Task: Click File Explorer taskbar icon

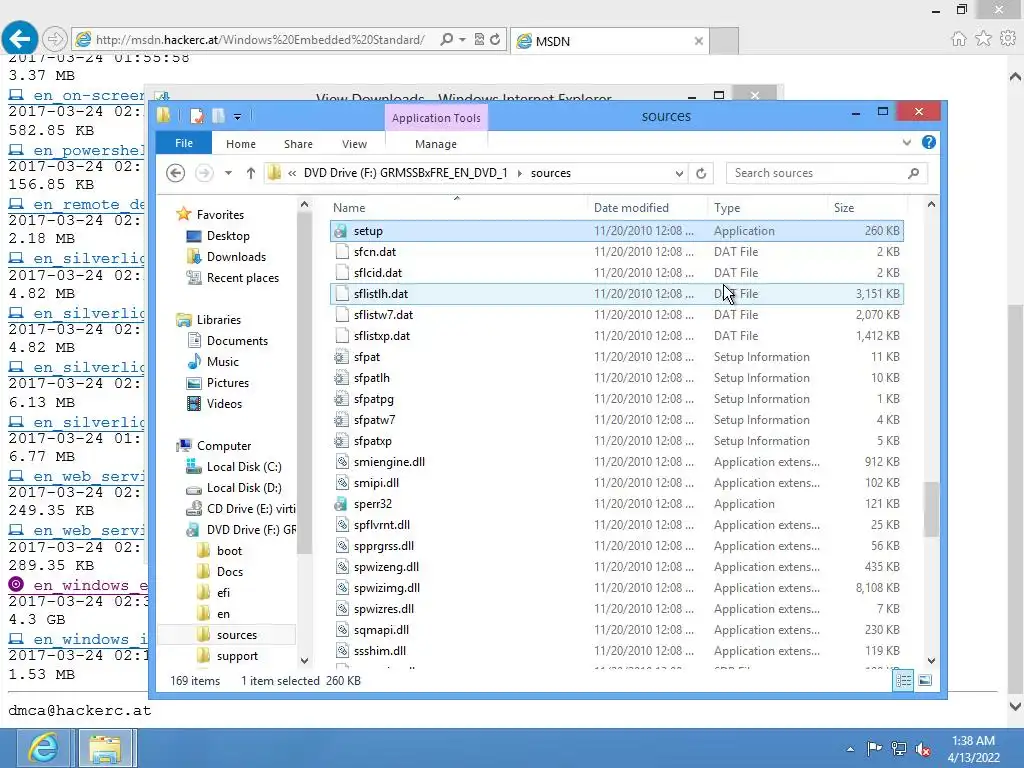Action: 105,748
